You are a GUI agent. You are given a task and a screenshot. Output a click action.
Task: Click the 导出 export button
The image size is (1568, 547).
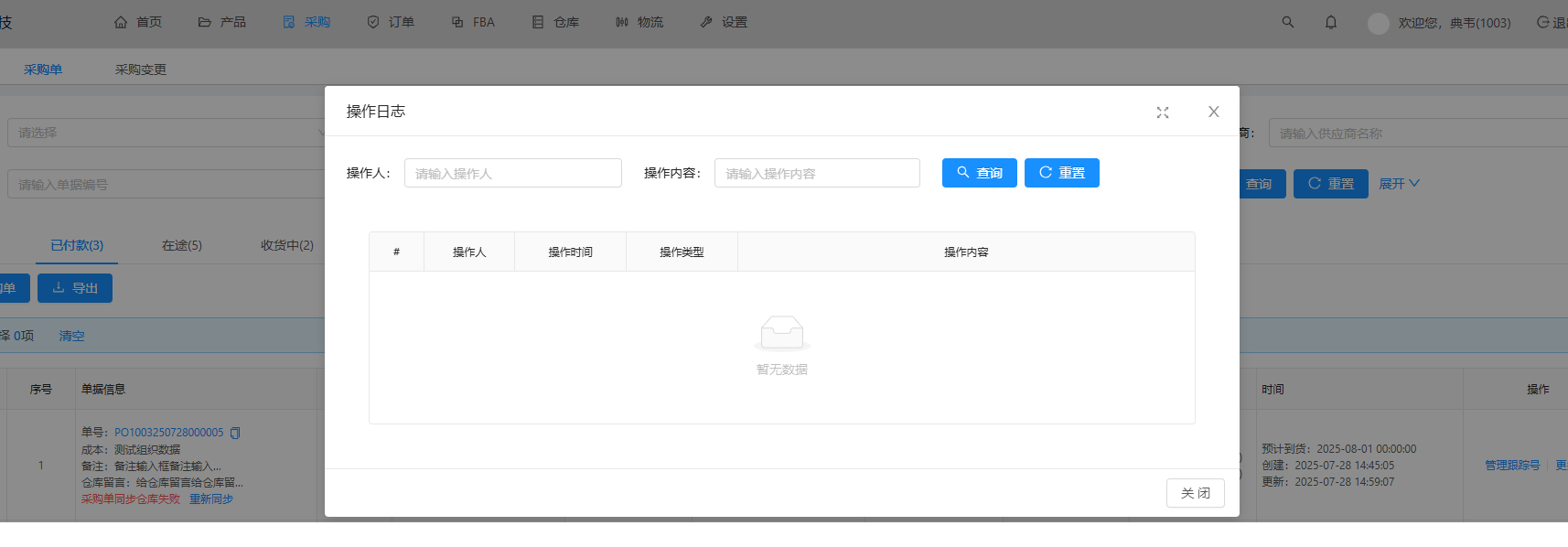pos(75,288)
